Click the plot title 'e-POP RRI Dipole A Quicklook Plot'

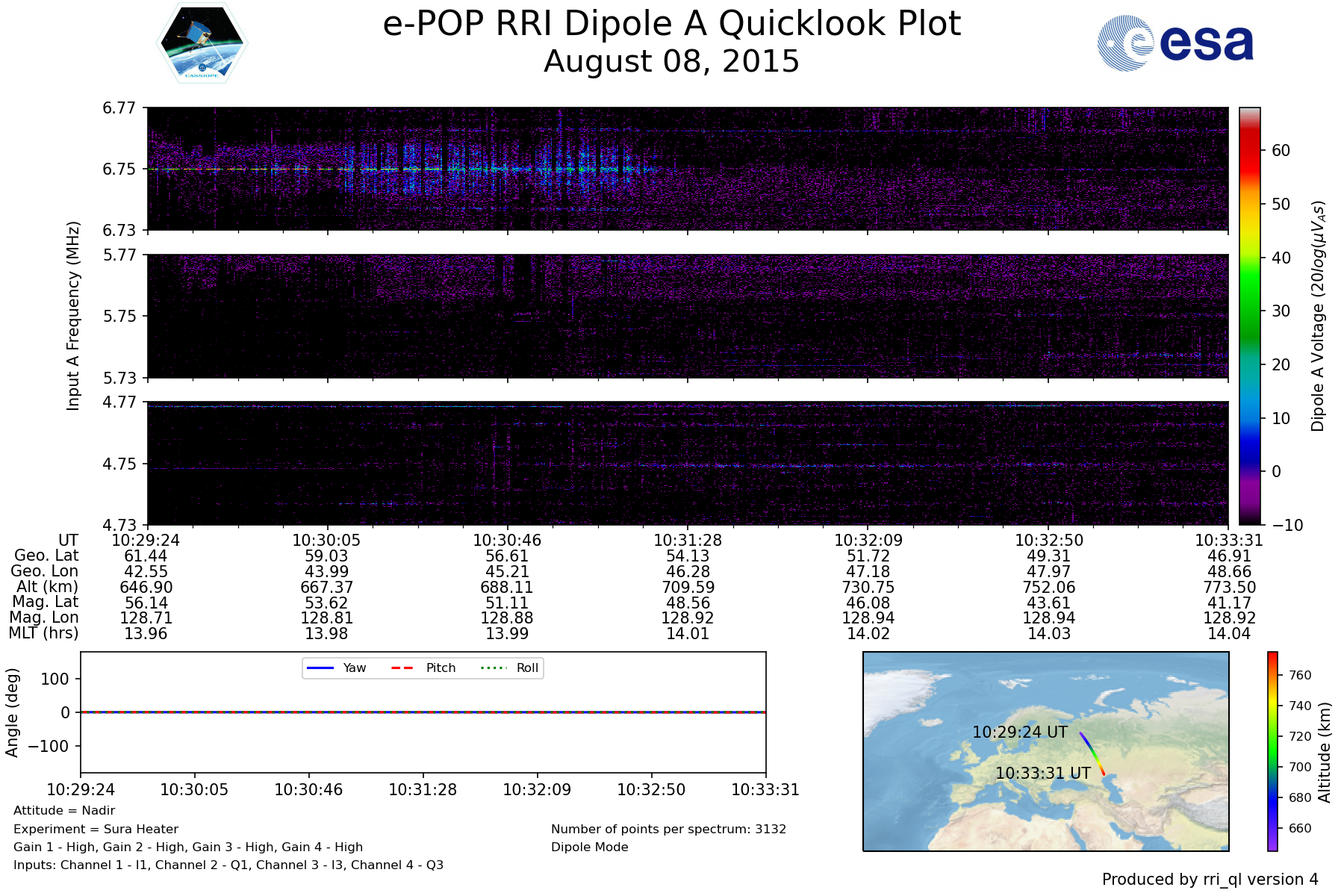671,24
